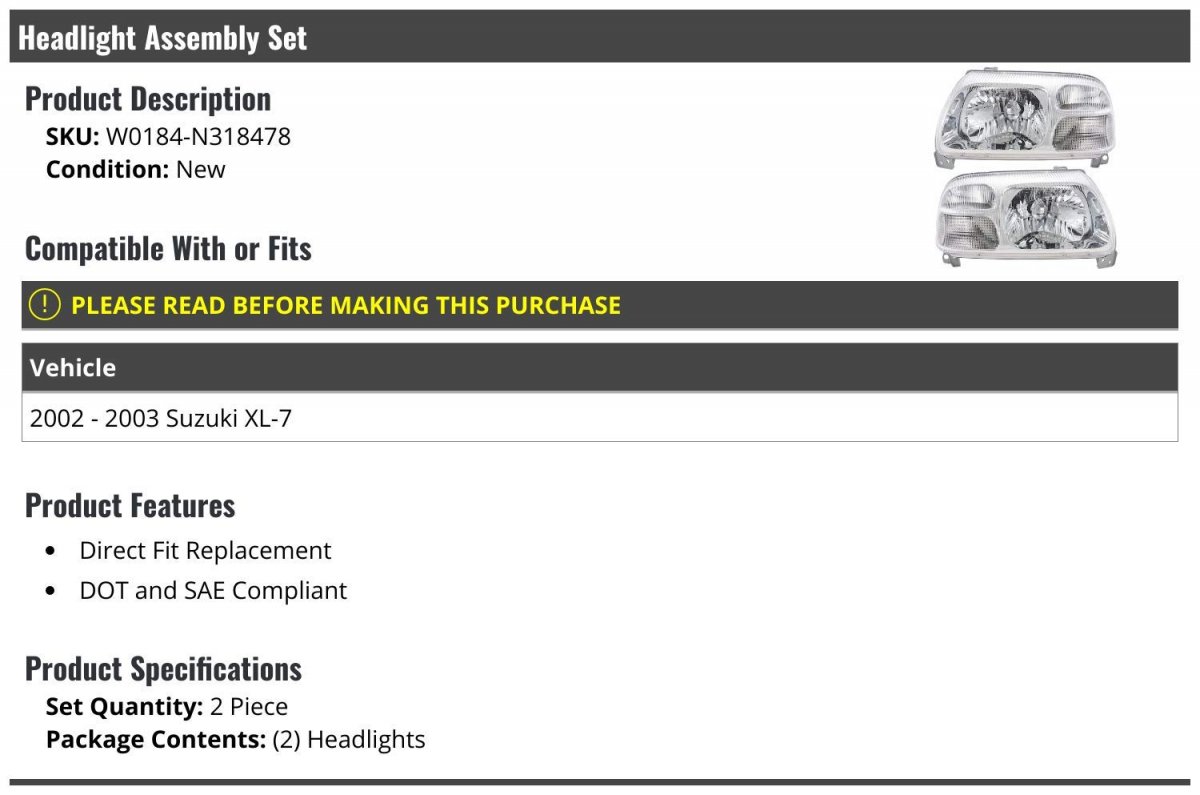
Task: Click the bullet point before Direct Fit
Action: [x=51, y=551]
